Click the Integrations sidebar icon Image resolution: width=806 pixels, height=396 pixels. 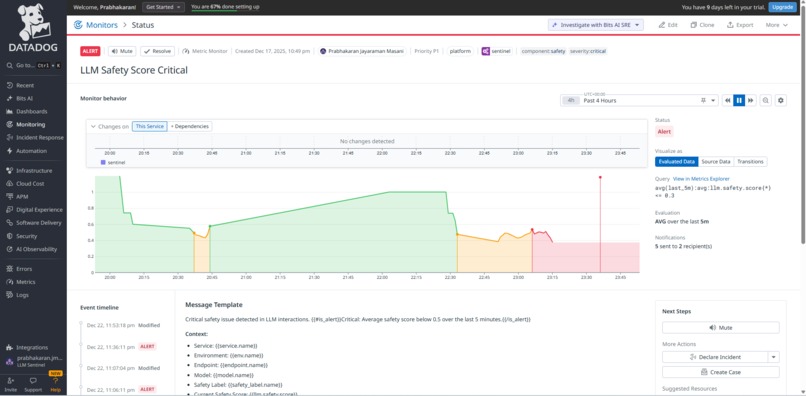point(10,348)
